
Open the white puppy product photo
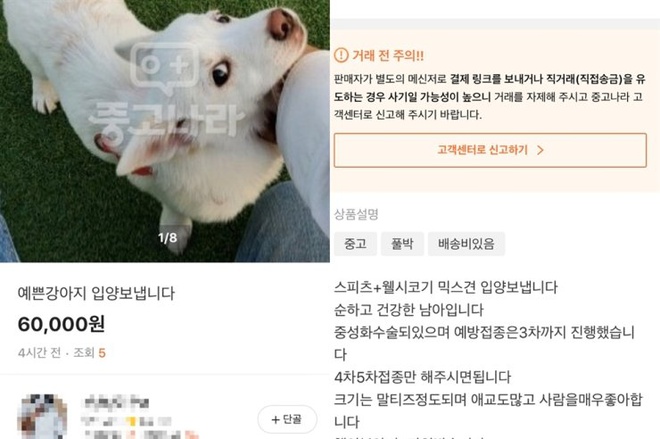(x=165, y=131)
